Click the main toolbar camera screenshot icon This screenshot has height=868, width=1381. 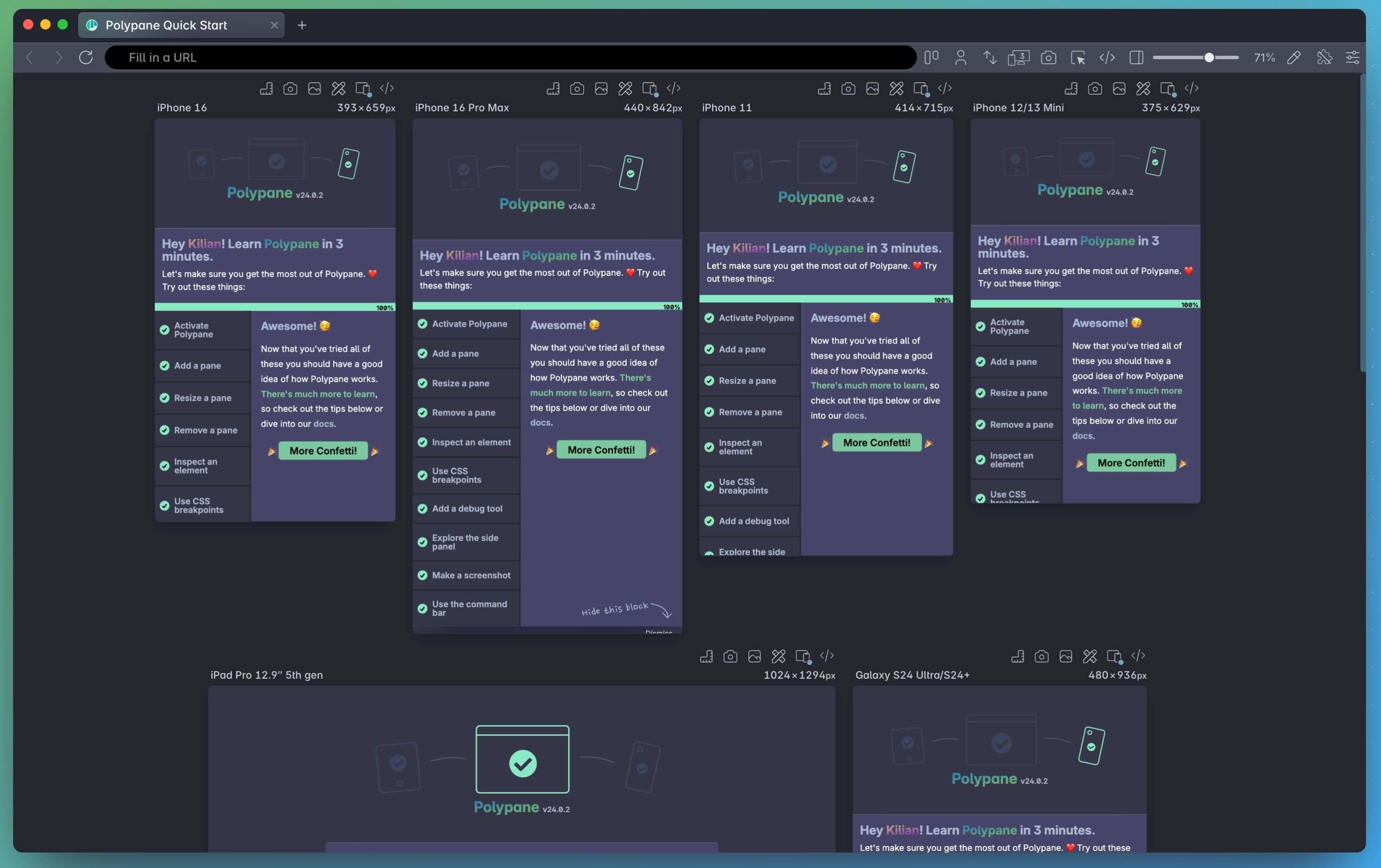point(1048,57)
